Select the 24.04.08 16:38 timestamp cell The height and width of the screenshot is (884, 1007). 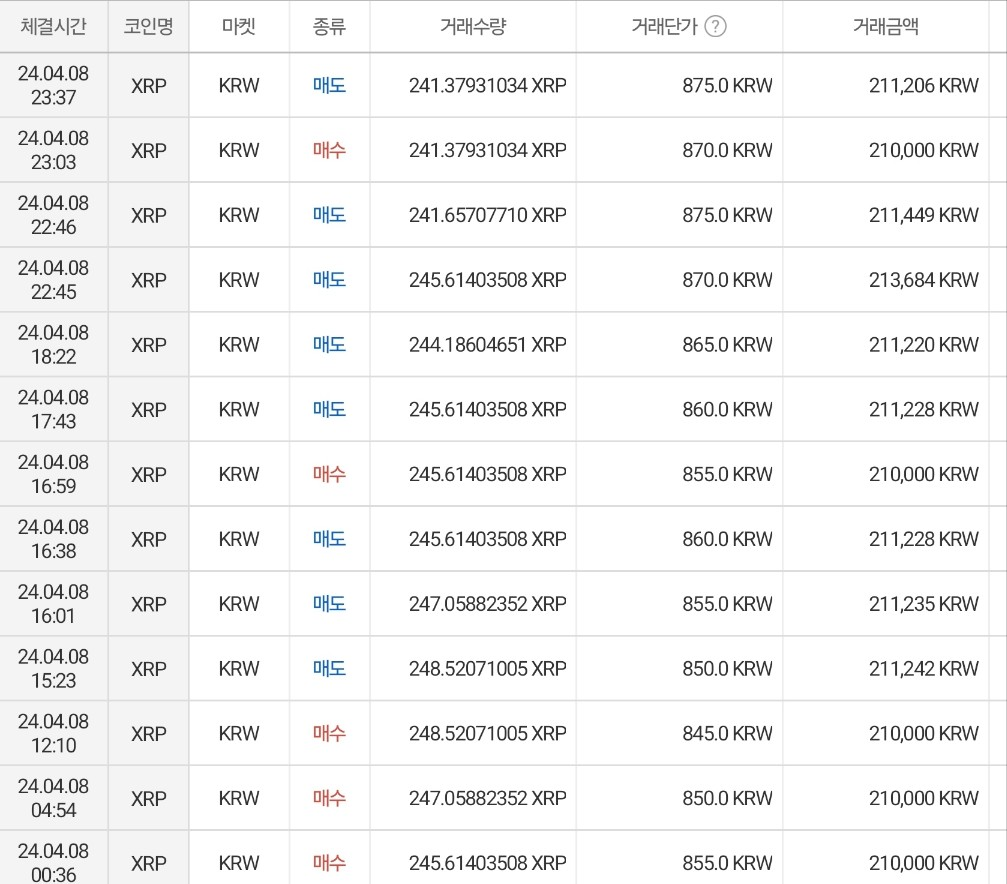[x=53, y=539]
